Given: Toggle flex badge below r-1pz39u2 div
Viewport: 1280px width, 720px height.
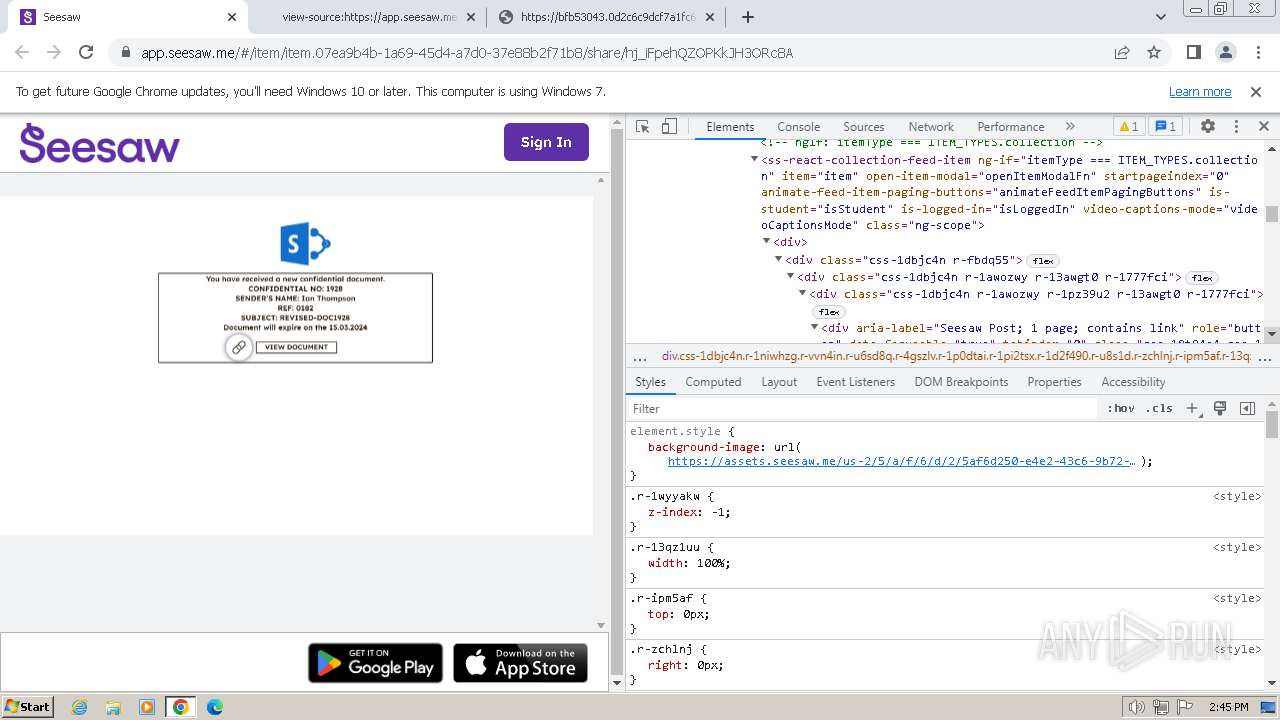Looking at the screenshot, I should [x=829, y=312].
